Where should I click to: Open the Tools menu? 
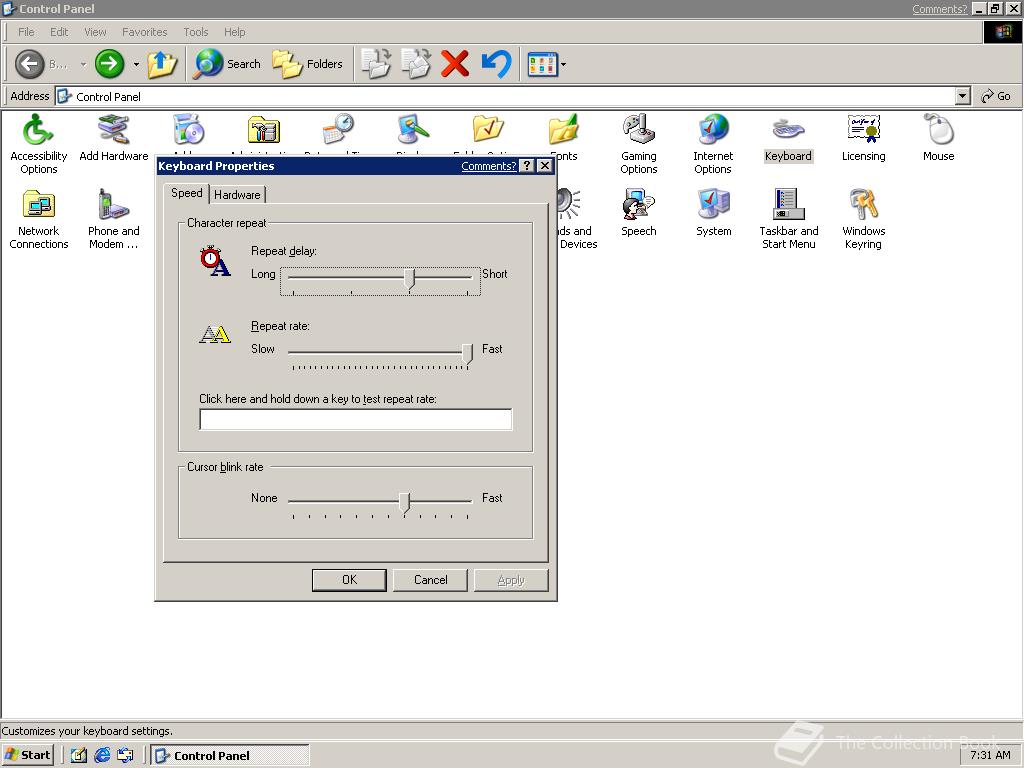coord(195,32)
